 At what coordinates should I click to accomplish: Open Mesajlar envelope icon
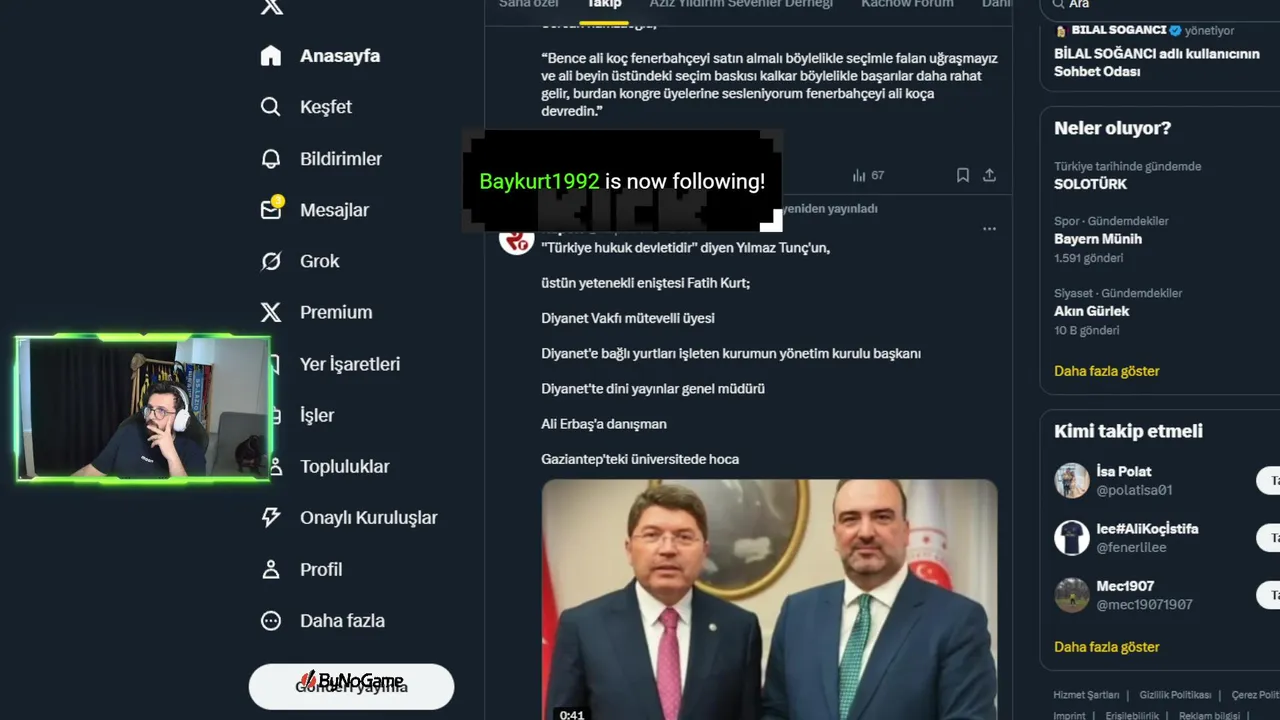pyautogui.click(x=271, y=210)
